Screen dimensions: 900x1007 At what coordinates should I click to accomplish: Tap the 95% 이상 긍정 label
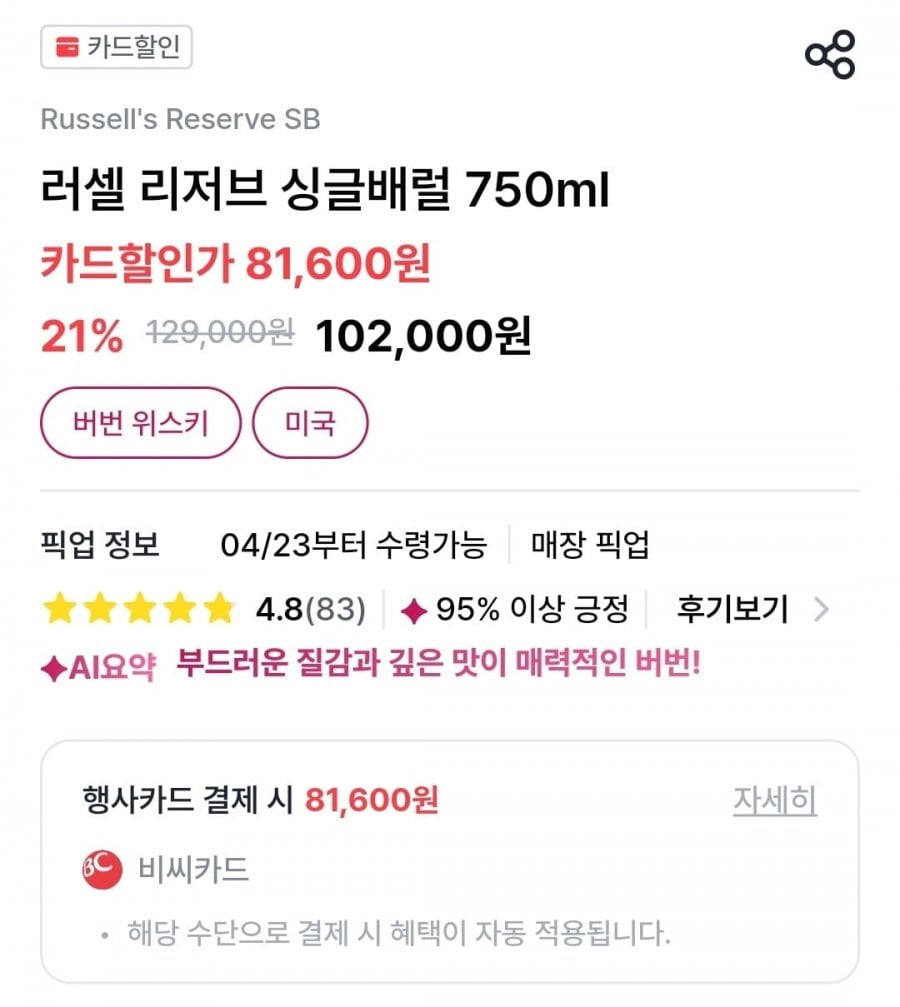(532, 608)
